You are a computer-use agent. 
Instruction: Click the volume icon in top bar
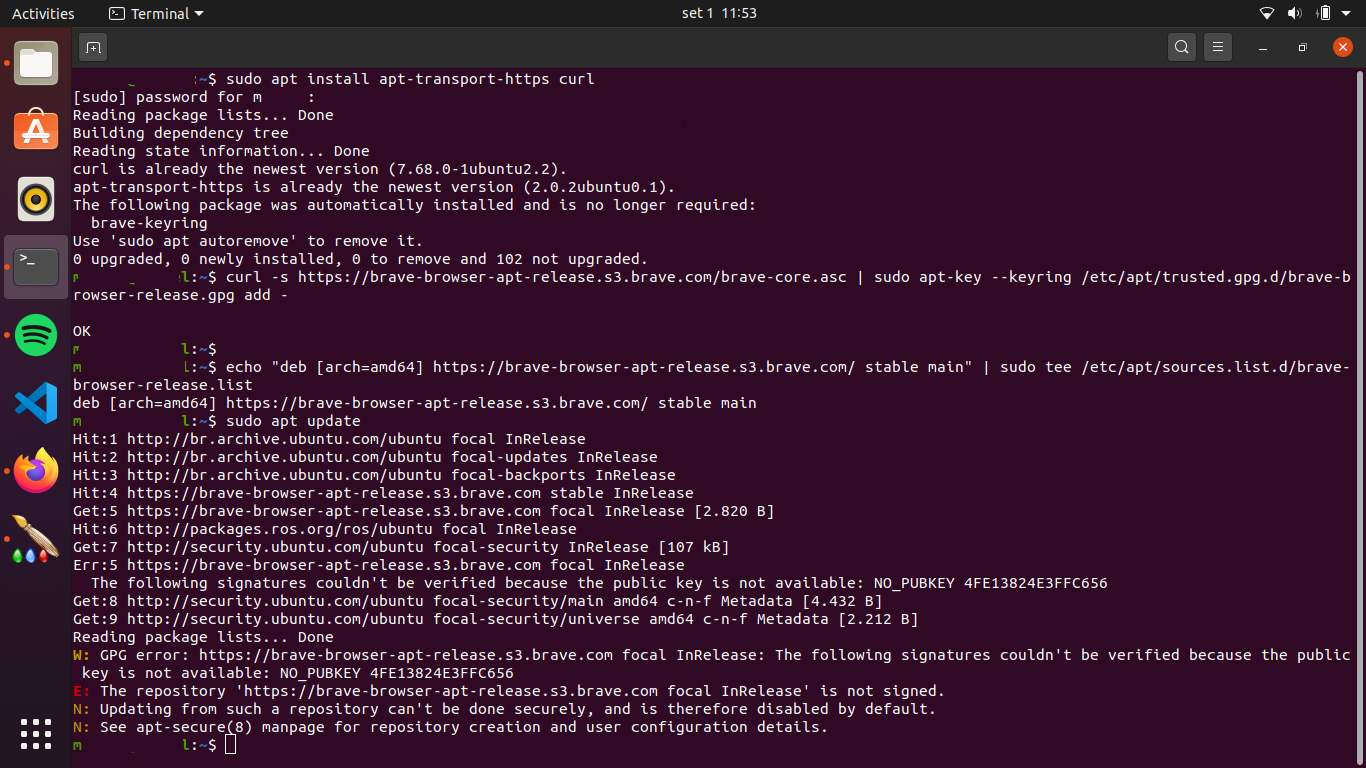tap(1294, 13)
